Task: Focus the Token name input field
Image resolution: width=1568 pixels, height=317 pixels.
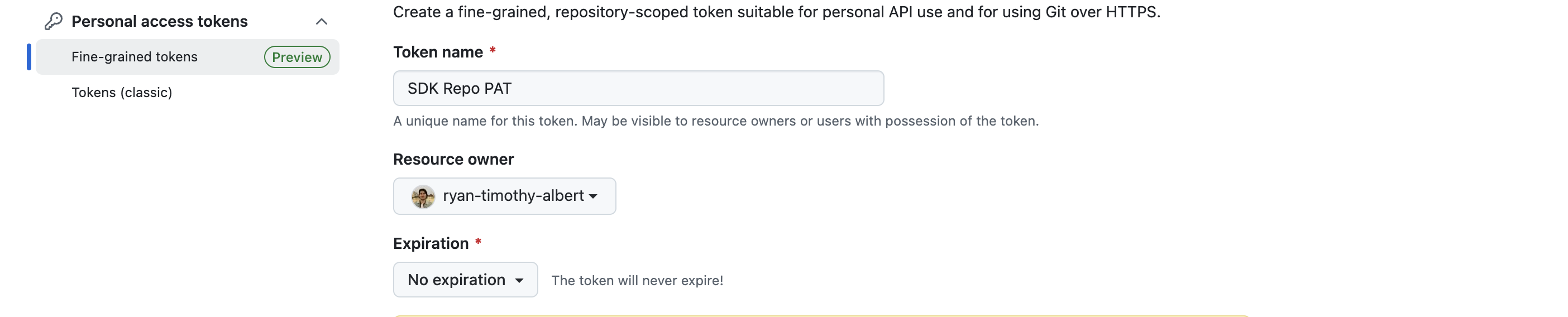Action: tap(638, 88)
